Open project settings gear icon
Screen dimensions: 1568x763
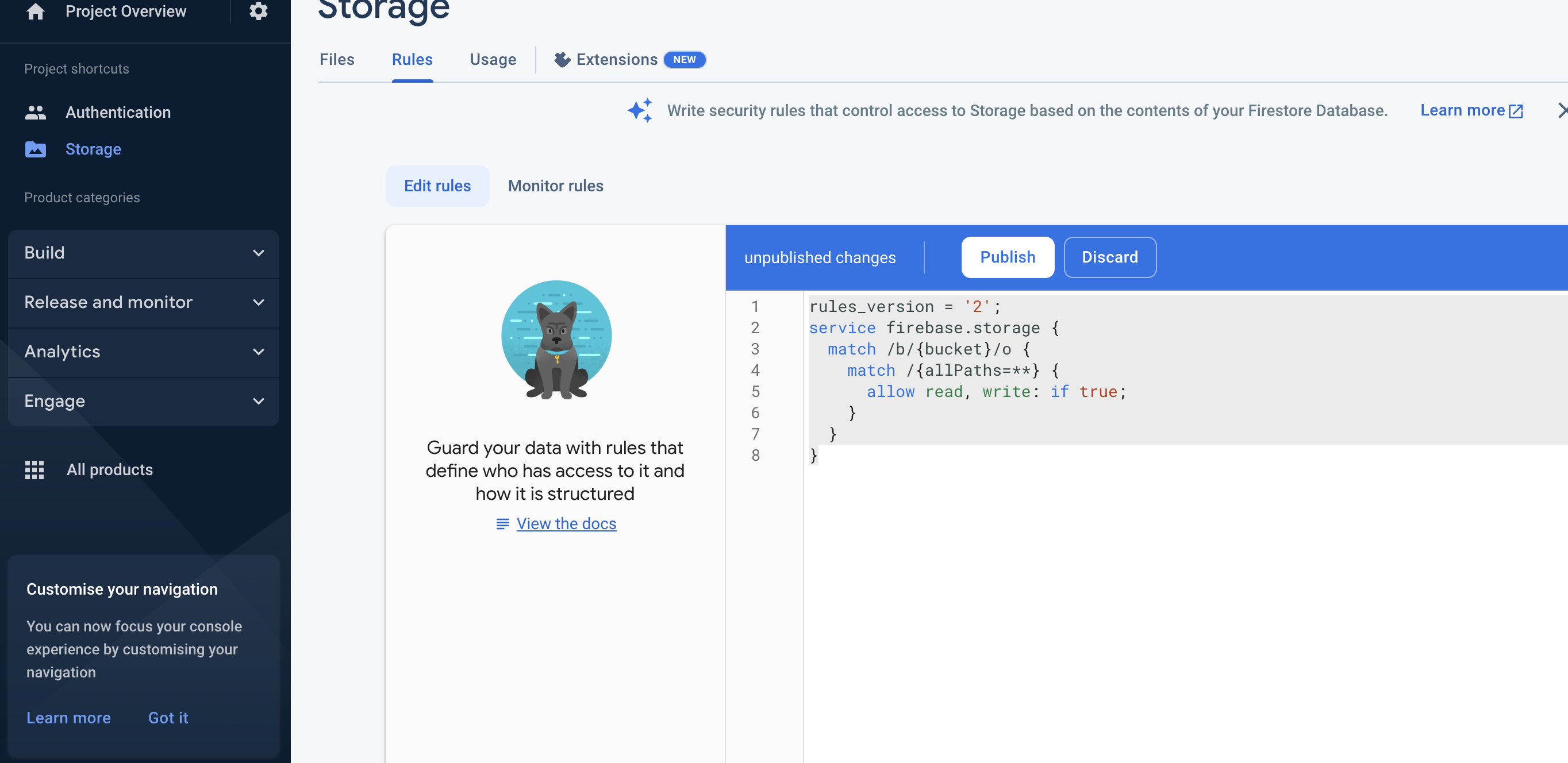coord(258,11)
